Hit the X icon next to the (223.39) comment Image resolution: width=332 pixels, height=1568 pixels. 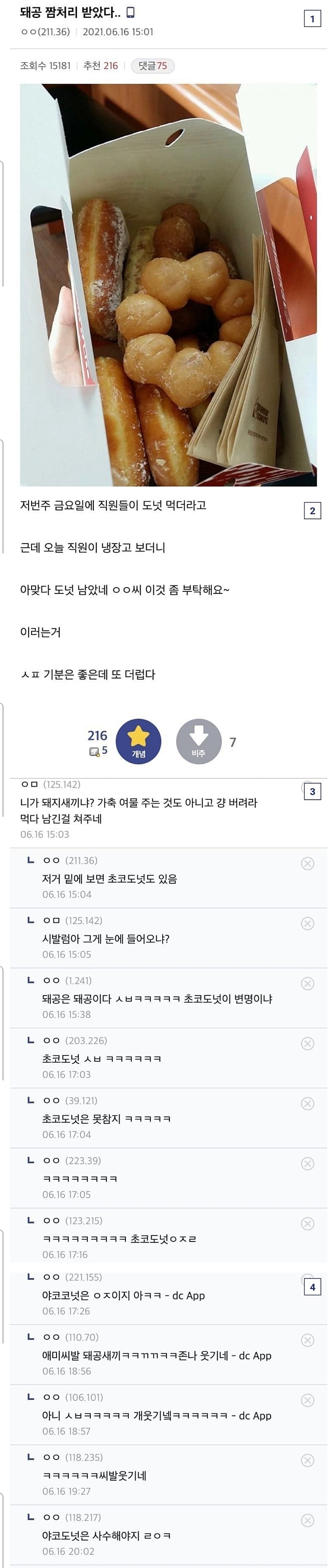click(x=308, y=1163)
